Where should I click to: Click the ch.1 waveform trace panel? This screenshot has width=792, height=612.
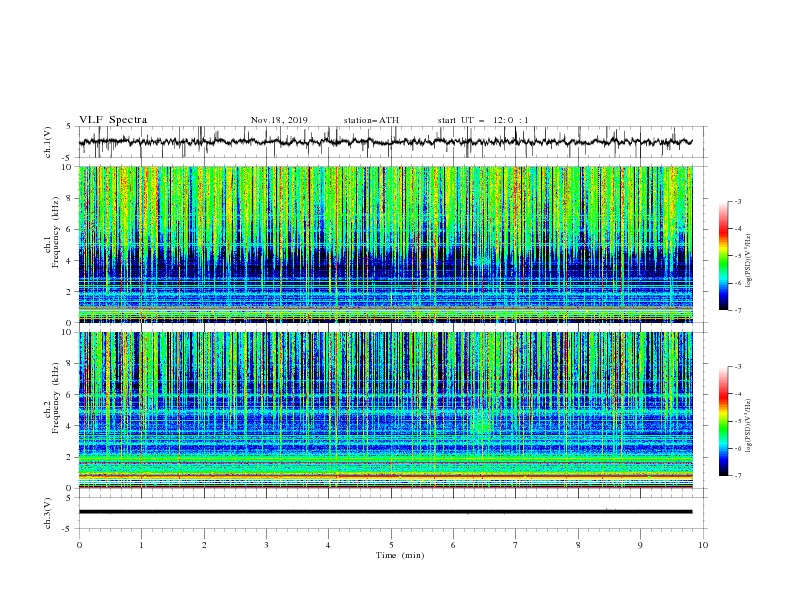(x=392, y=142)
